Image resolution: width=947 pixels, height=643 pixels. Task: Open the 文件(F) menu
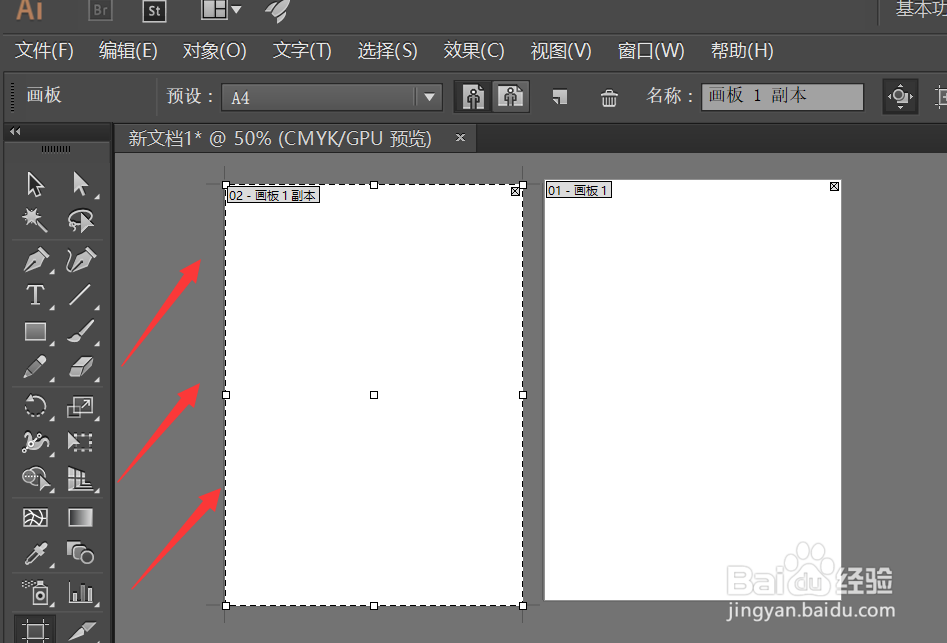point(44,51)
